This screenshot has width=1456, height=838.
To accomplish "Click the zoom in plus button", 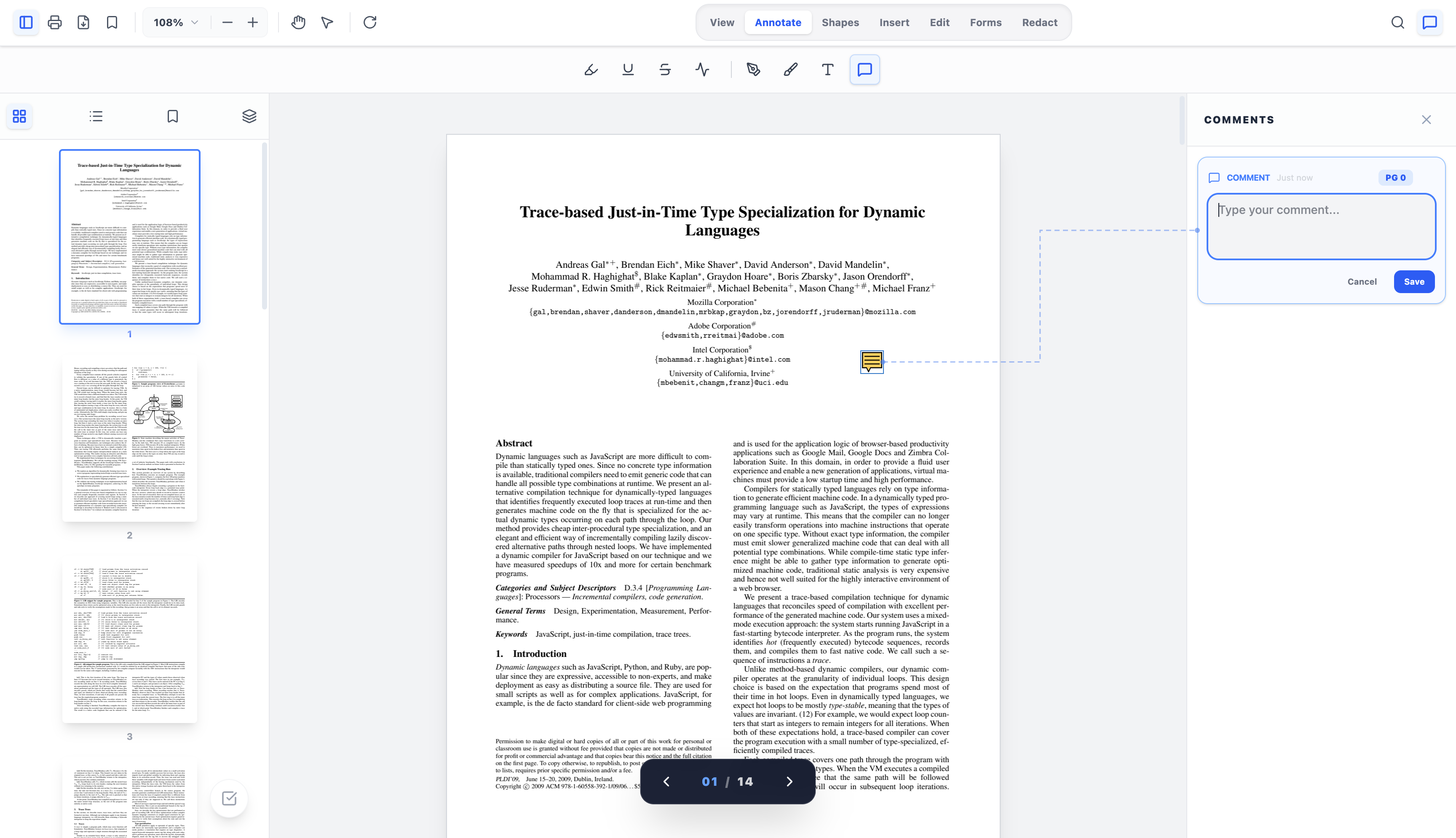I will tap(253, 22).
